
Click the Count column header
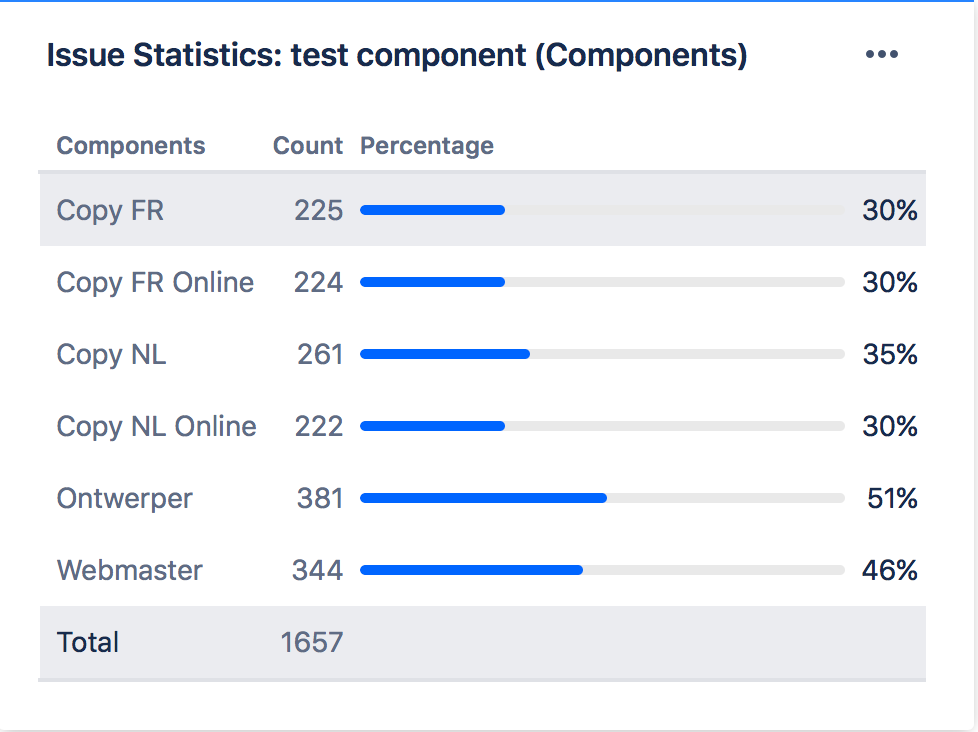pyautogui.click(x=308, y=146)
